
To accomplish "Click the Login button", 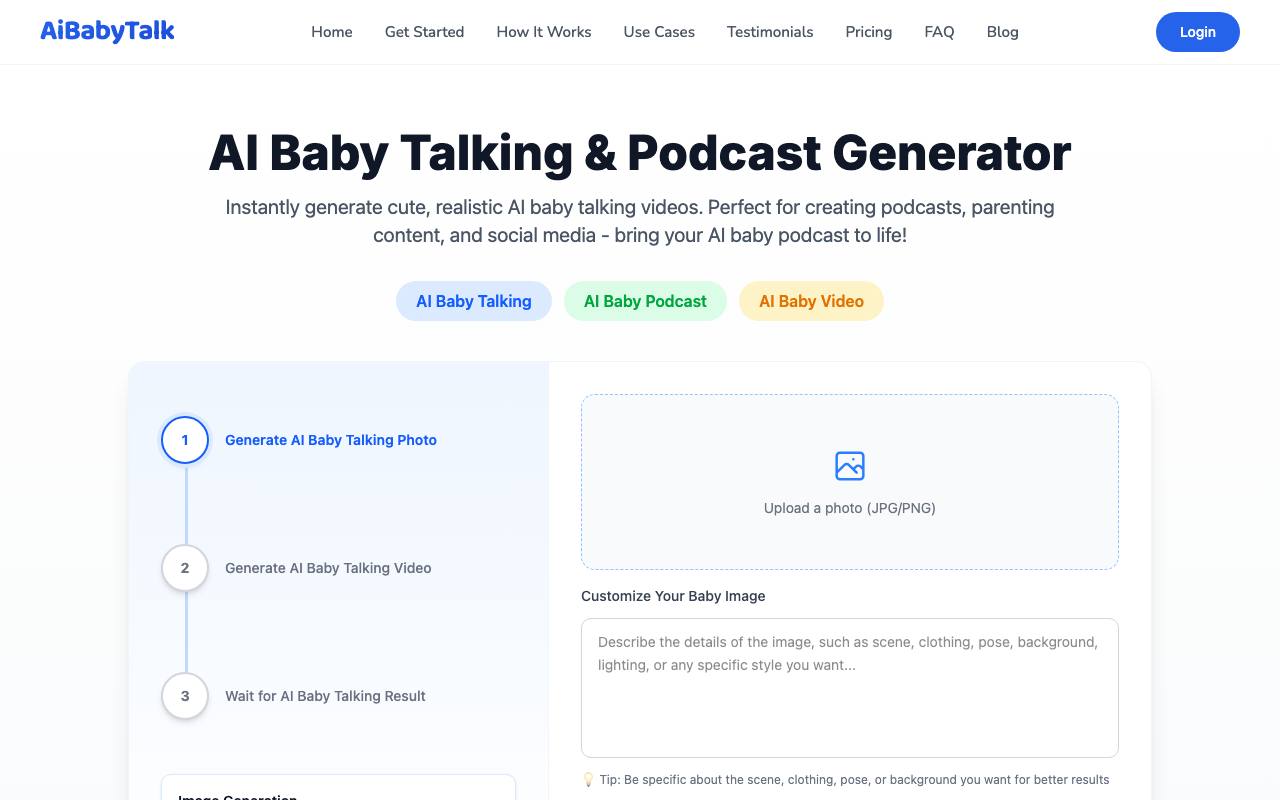I will [x=1198, y=32].
